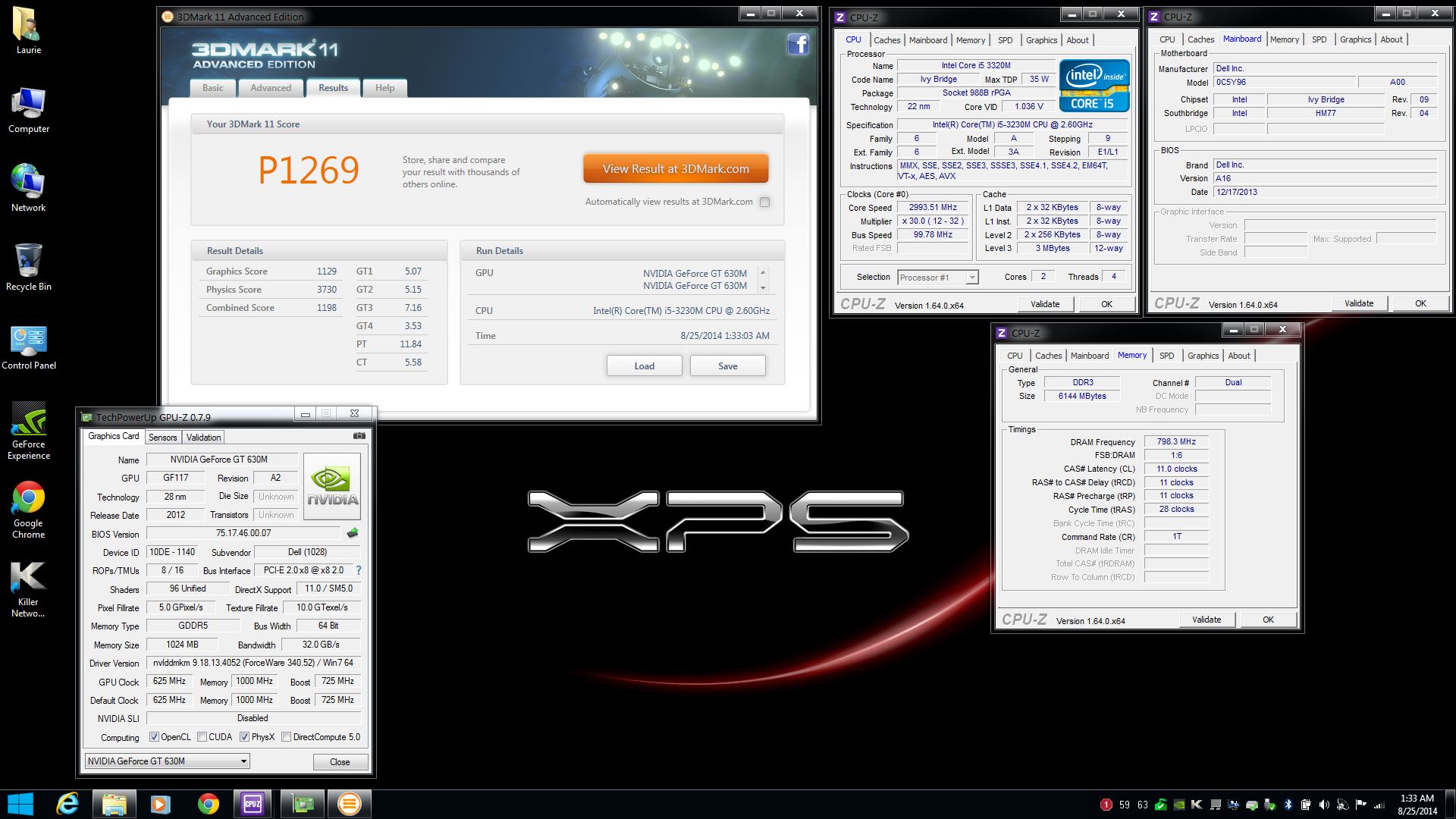Click the Chrome icon in the taskbar
Screen dimensions: 1456x819
(x=208, y=804)
